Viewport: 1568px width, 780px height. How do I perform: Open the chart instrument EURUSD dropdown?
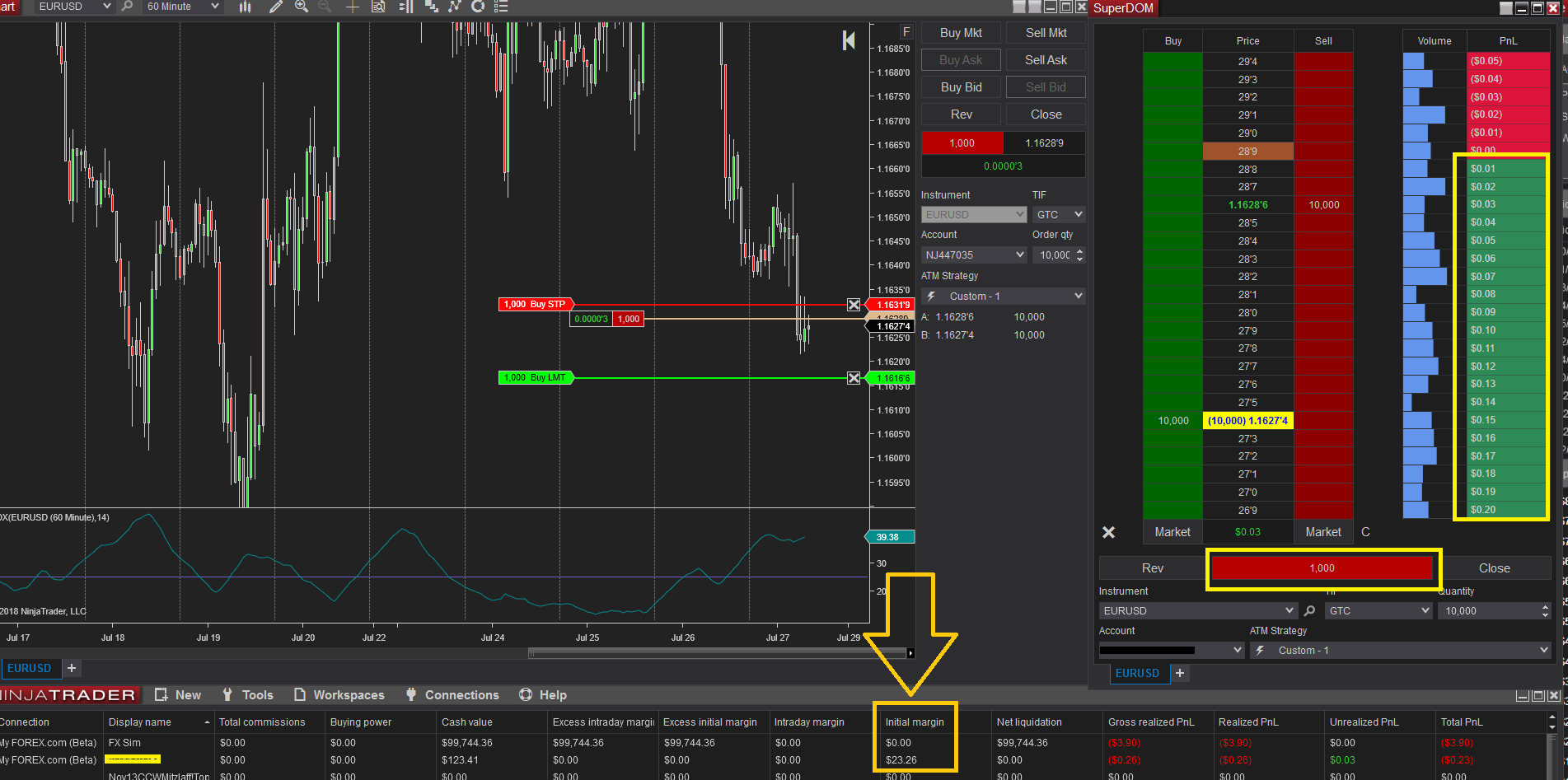click(75, 7)
